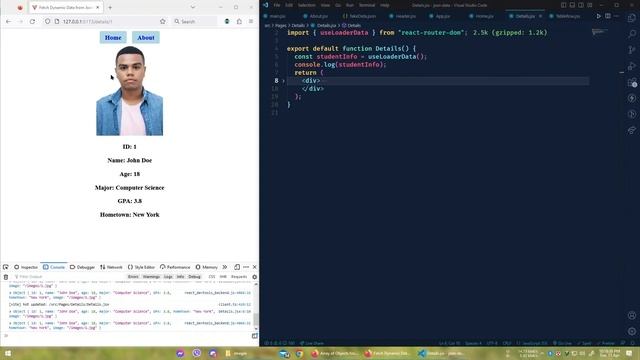This screenshot has height=360, width=640.
Task: Click Live Share in status bar
Action: (312, 343)
